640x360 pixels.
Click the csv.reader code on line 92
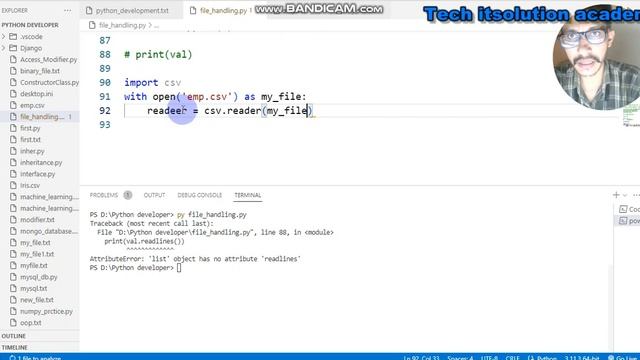coord(233,111)
